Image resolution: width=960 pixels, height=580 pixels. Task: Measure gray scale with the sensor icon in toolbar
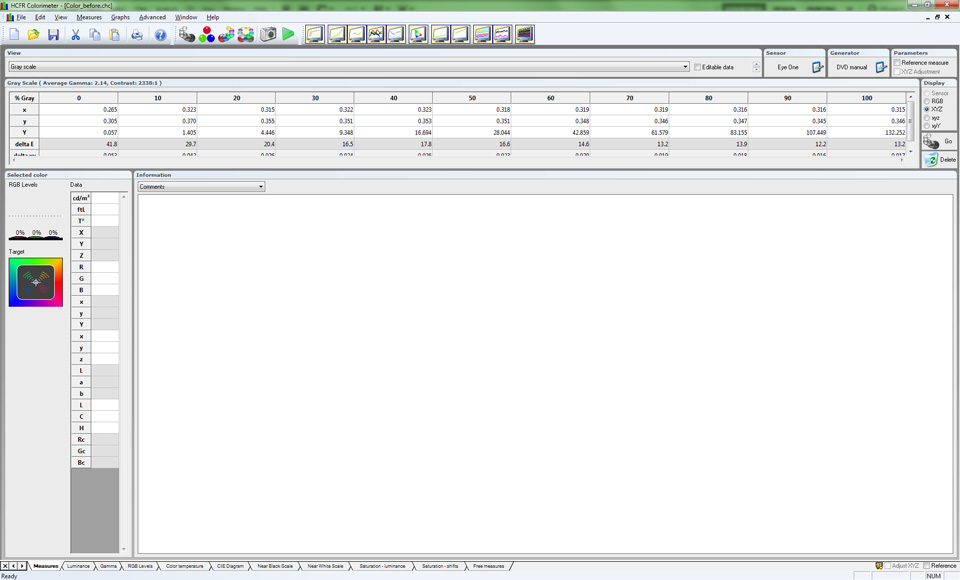pyautogui.click(x=187, y=34)
